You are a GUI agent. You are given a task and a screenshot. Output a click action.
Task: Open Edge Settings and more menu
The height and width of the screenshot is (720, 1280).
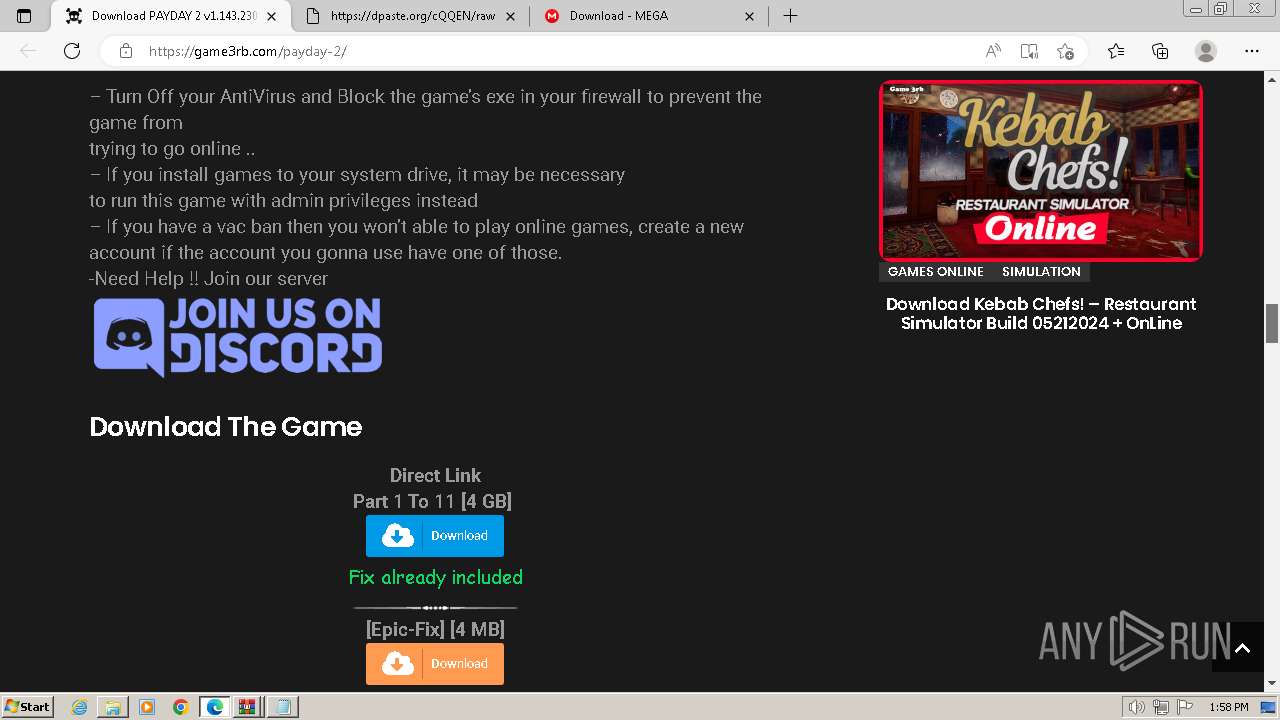coord(1251,51)
